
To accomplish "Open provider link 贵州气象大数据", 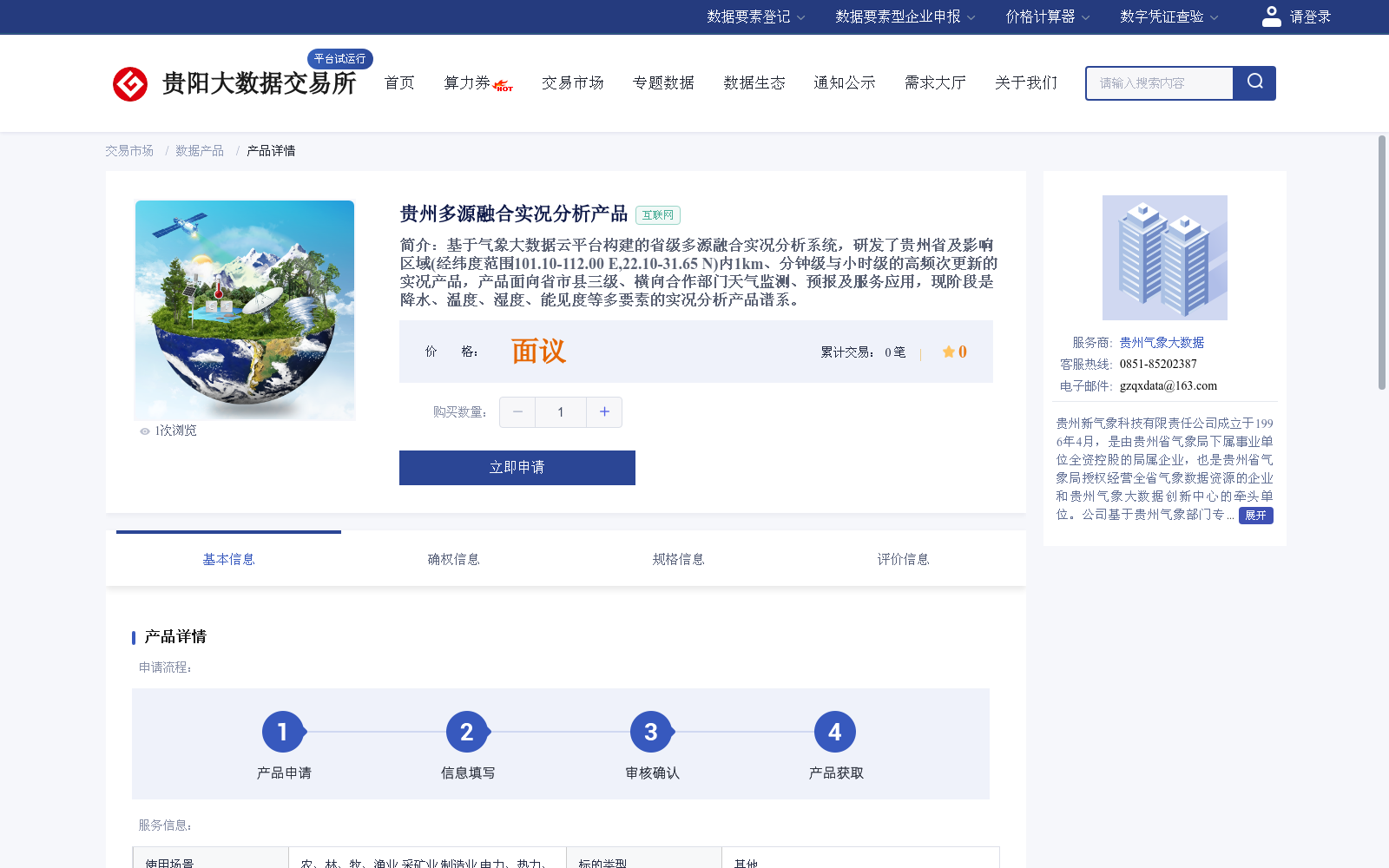I will tap(1162, 343).
